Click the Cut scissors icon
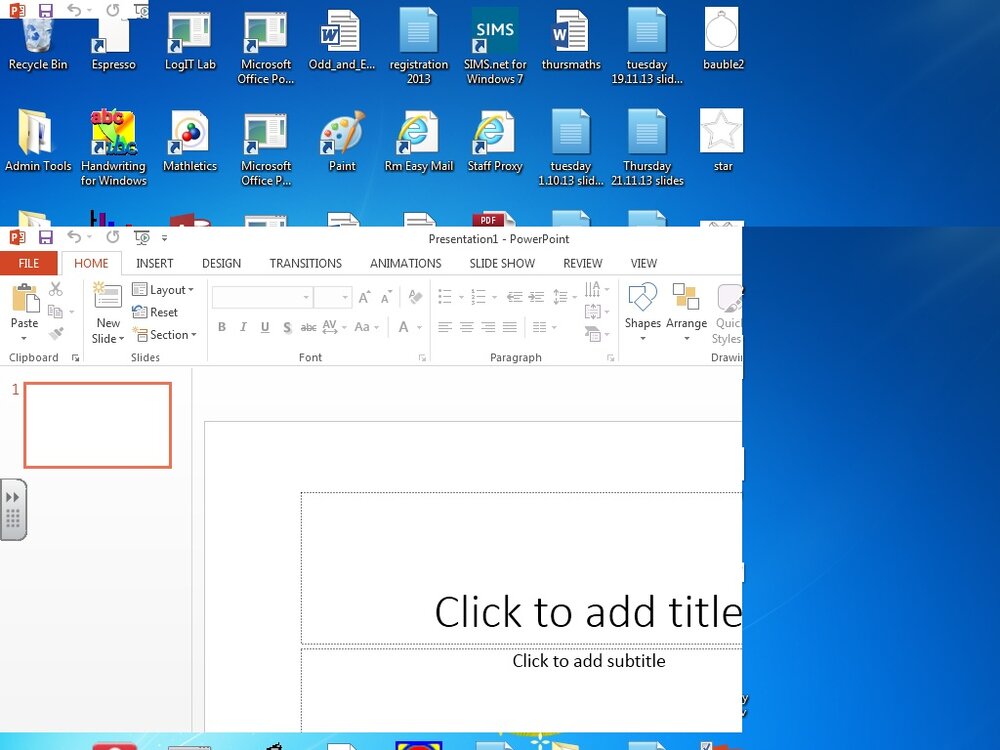The width and height of the screenshot is (1000, 750). [56, 289]
